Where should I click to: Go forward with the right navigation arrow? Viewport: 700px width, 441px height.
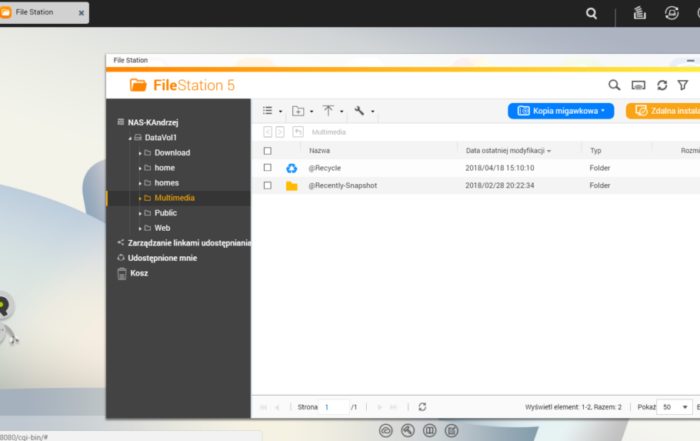point(280,132)
